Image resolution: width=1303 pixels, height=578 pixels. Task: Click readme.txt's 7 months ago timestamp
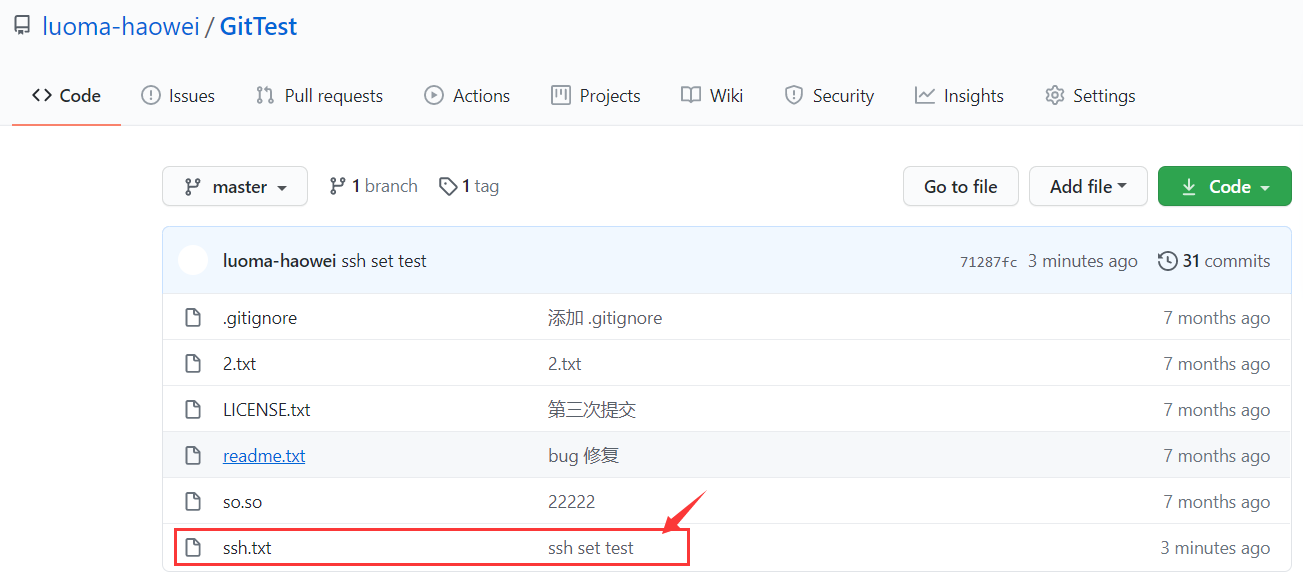click(x=1217, y=456)
